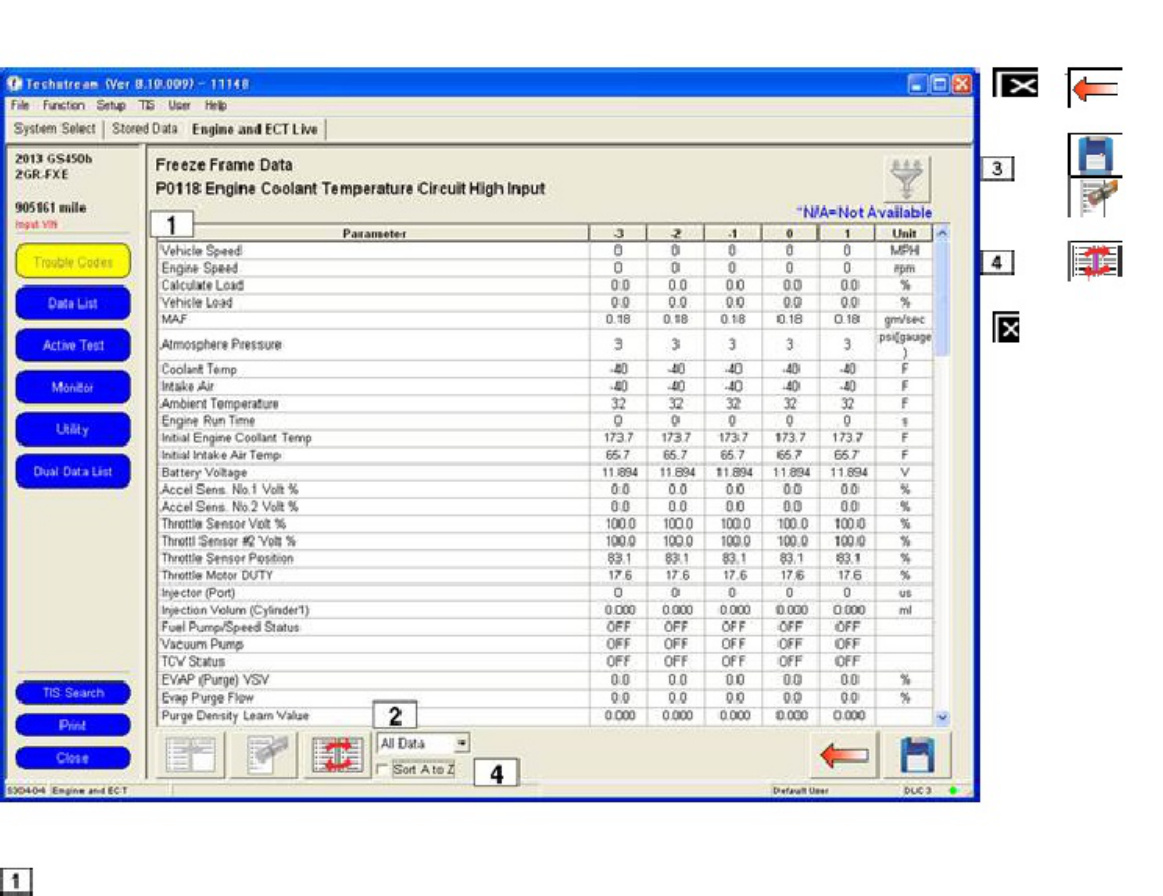Click scroll down arrow of data table
Viewport: 1163px width, 896px height.
click(x=942, y=717)
